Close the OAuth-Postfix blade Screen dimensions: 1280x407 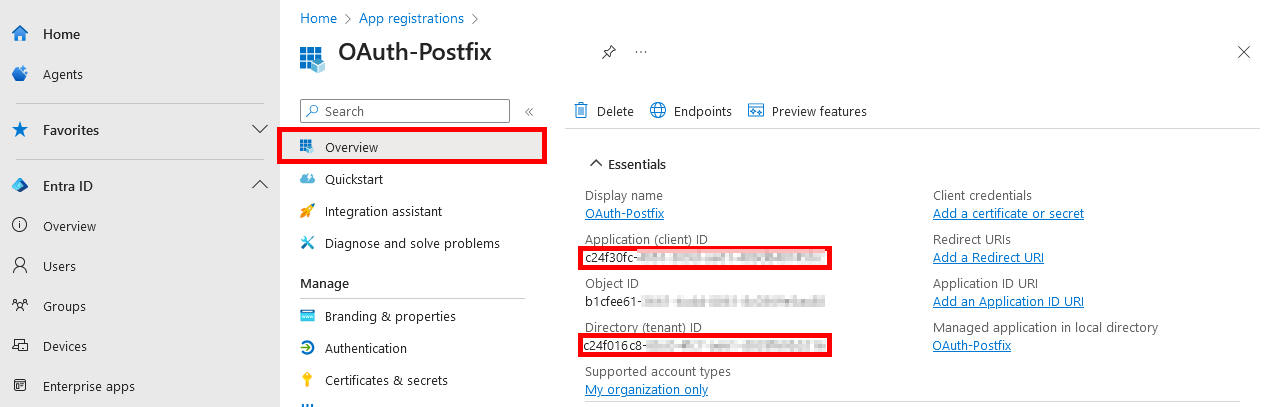pyautogui.click(x=1244, y=52)
